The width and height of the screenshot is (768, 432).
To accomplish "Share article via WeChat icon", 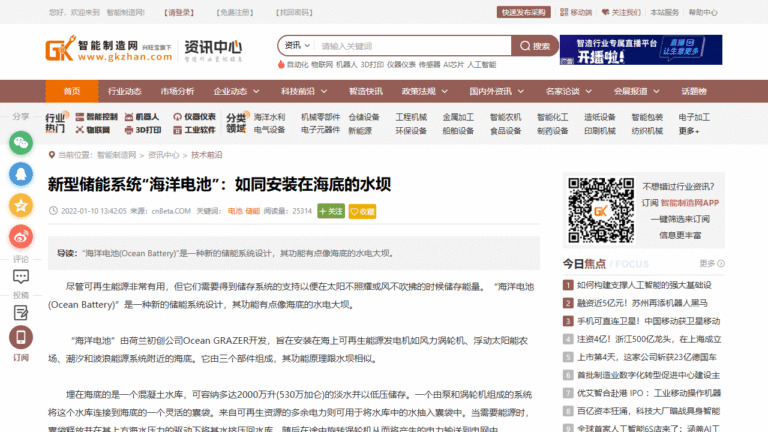I will pos(21,144).
